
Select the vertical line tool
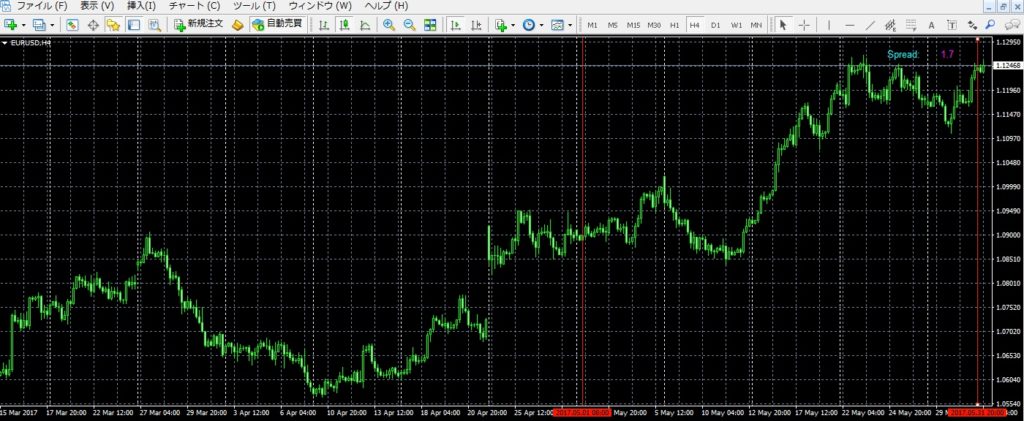point(829,24)
